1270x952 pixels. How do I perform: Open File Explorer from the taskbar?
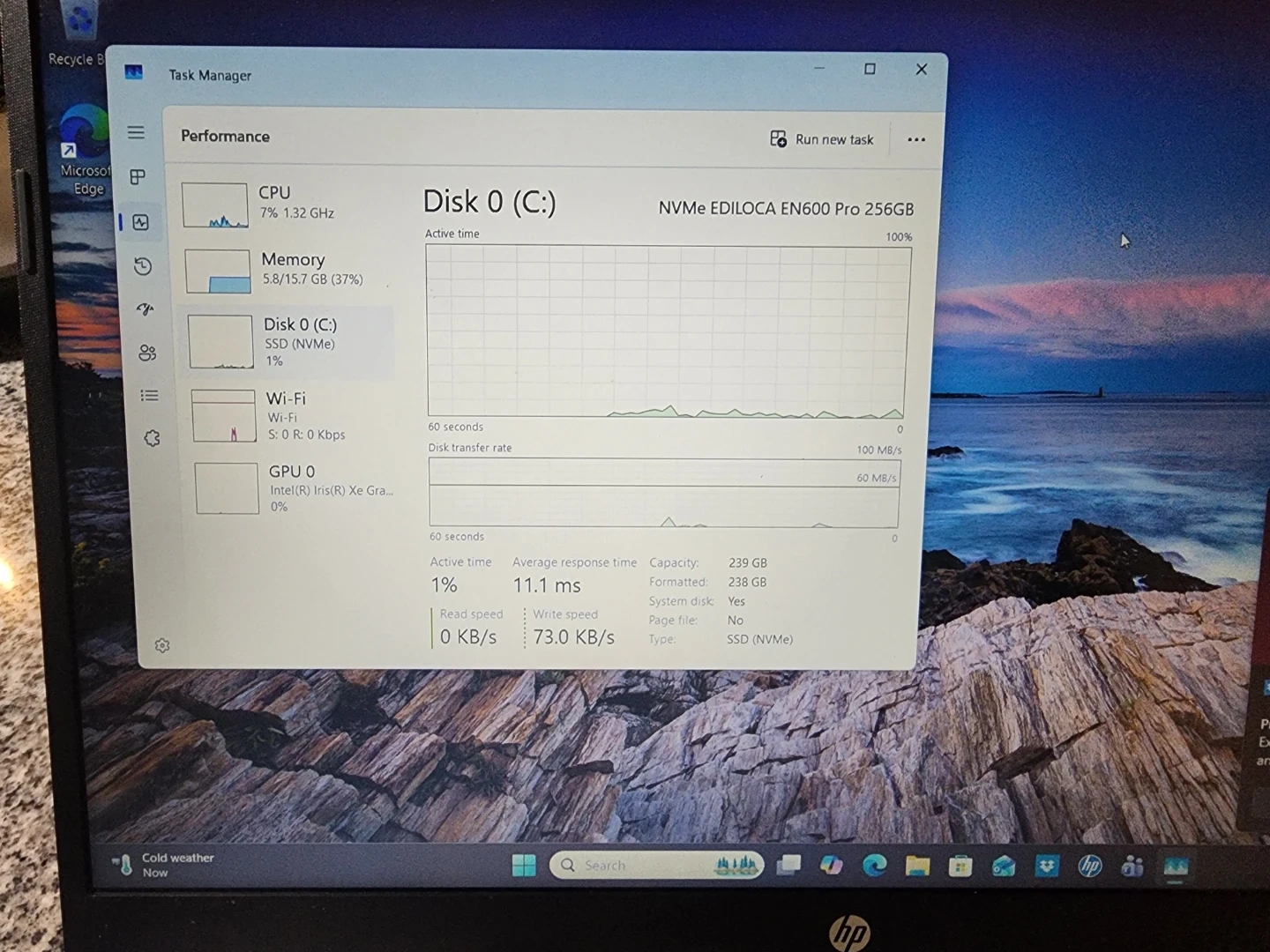(x=917, y=866)
